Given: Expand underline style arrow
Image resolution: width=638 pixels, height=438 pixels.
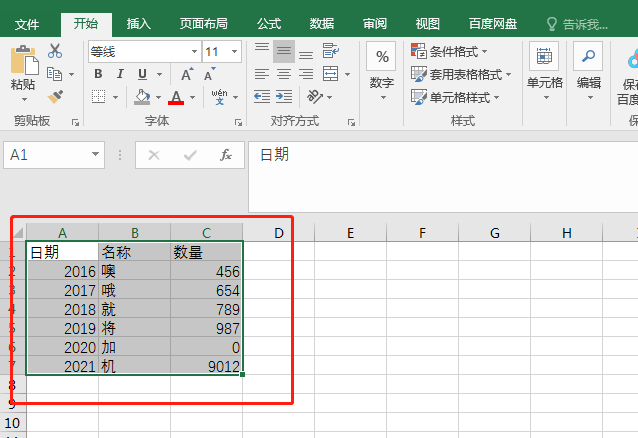Looking at the screenshot, I should [x=160, y=74].
